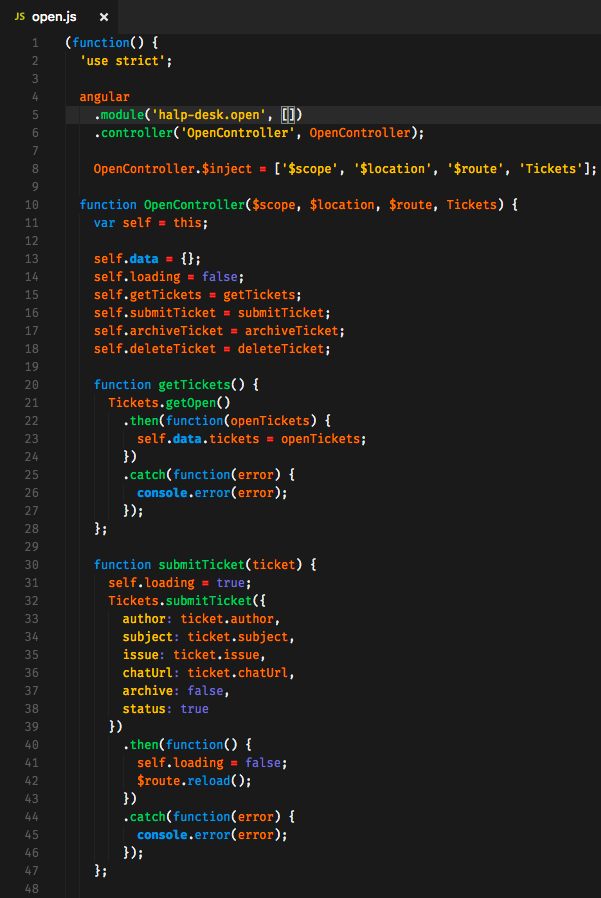Click author property on line 33
The image size is (601, 898).
(x=144, y=619)
